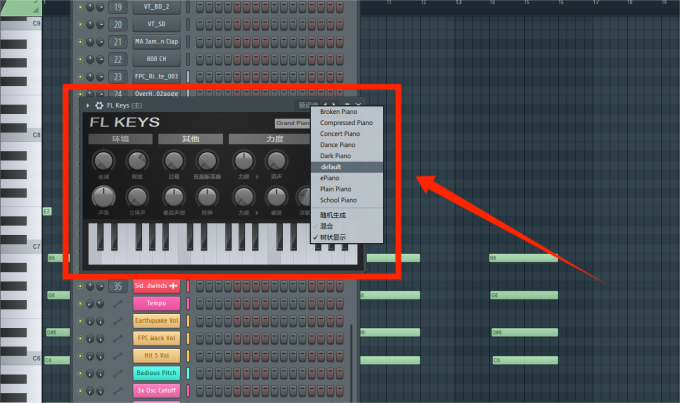Select the default preset
Screen dimensions: 680x403
pyautogui.click(x=347, y=167)
